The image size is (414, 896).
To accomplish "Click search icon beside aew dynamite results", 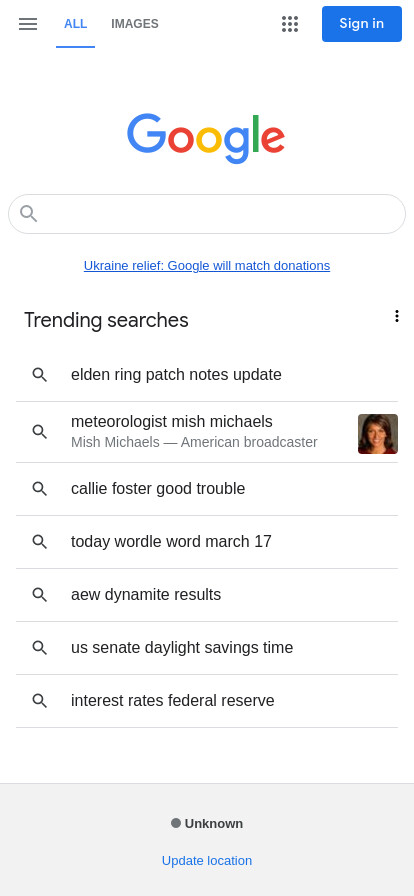I will [39, 595].
